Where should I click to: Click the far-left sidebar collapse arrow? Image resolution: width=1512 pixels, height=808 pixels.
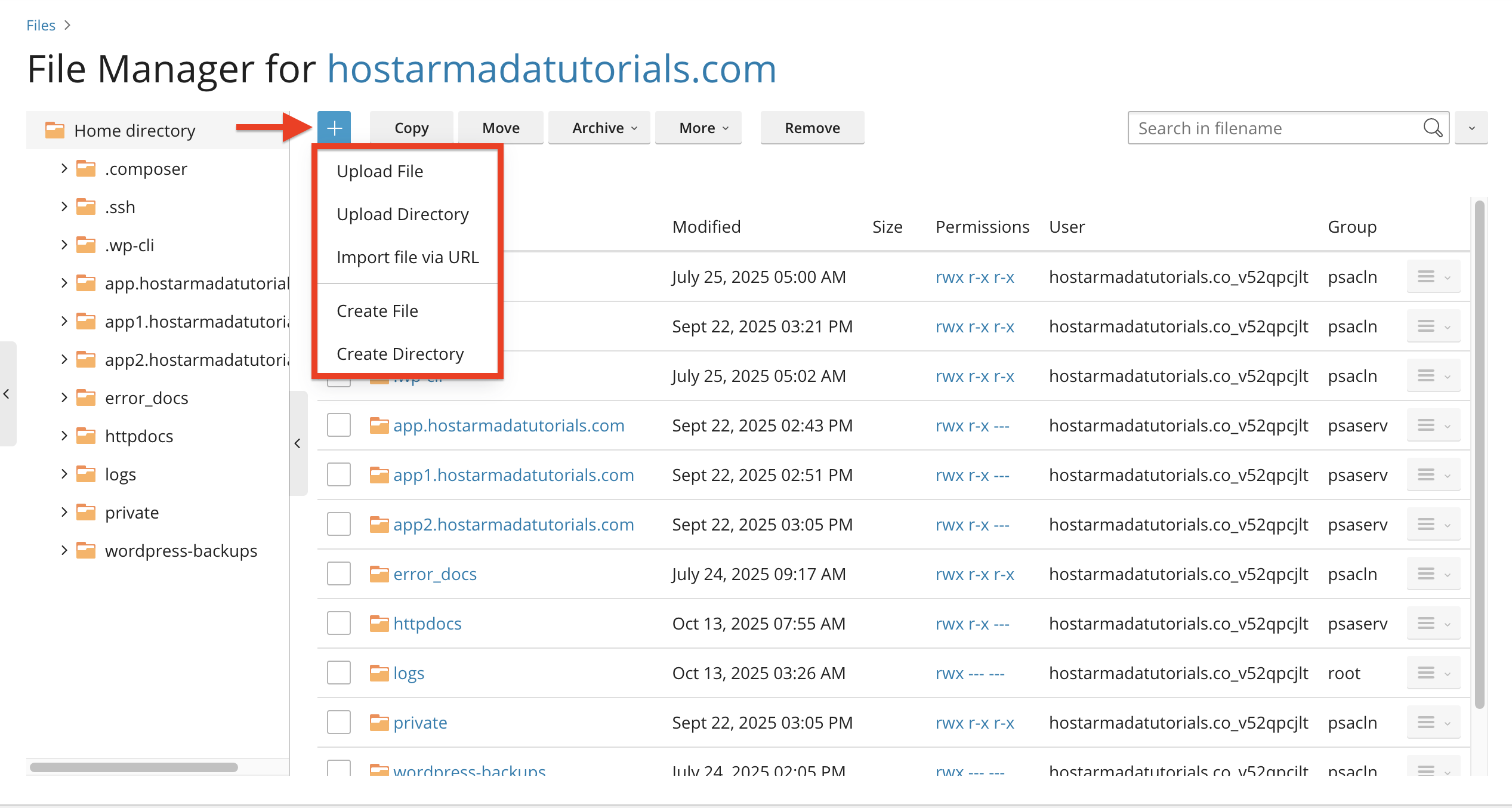(7, 394)
